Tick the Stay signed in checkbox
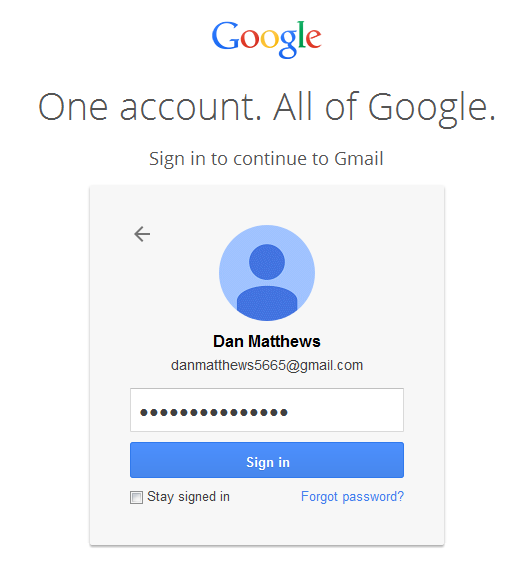 (x=136, y=497)
